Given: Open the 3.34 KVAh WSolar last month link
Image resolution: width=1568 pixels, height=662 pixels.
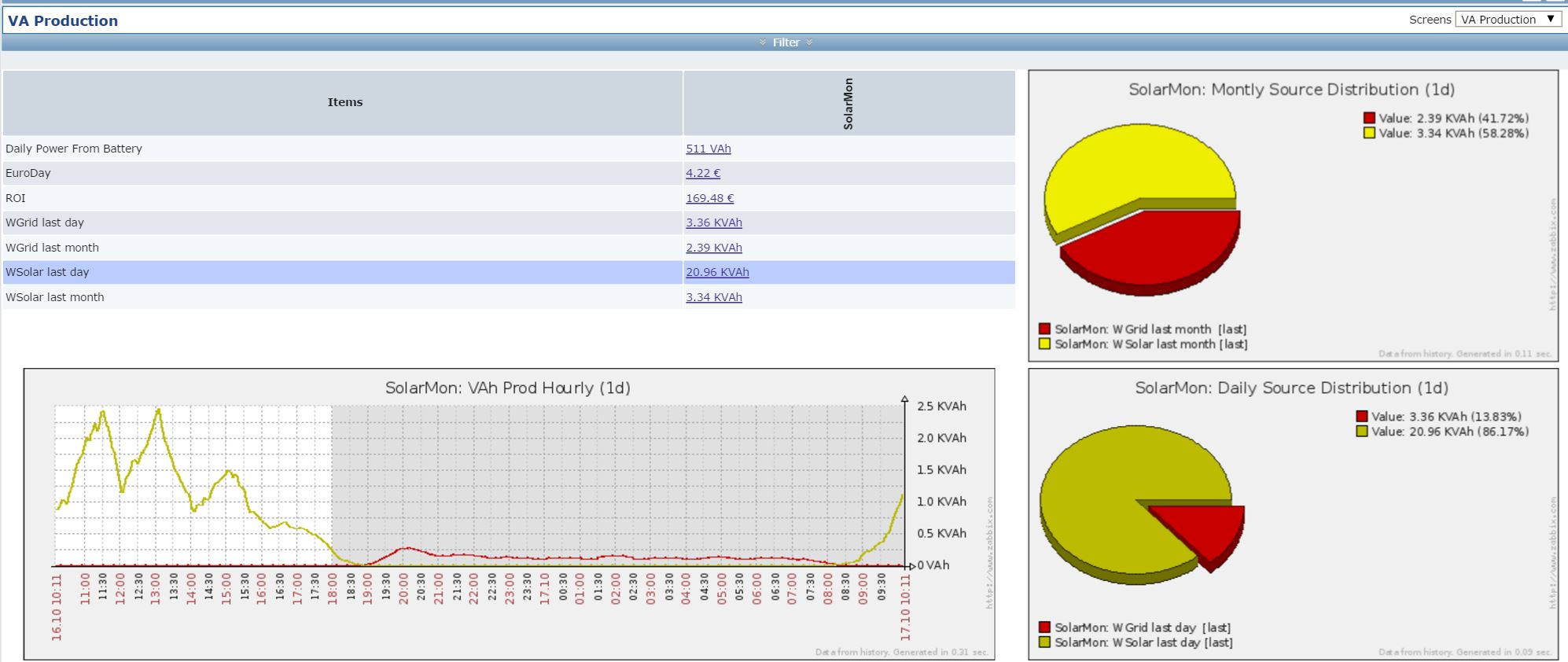Looking at the screenshot, I should click(x=714, y=297).
